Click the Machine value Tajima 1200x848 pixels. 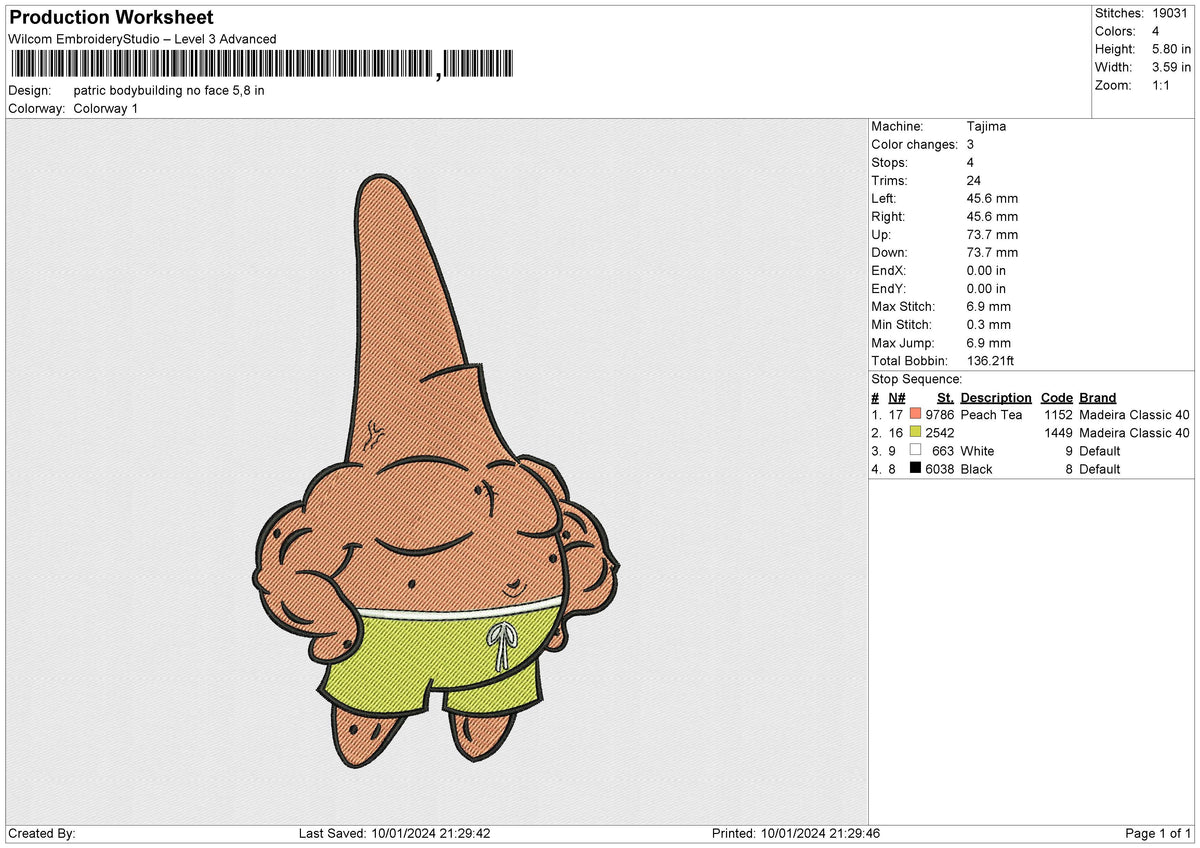pyautogui.click(x=986, y=126)
